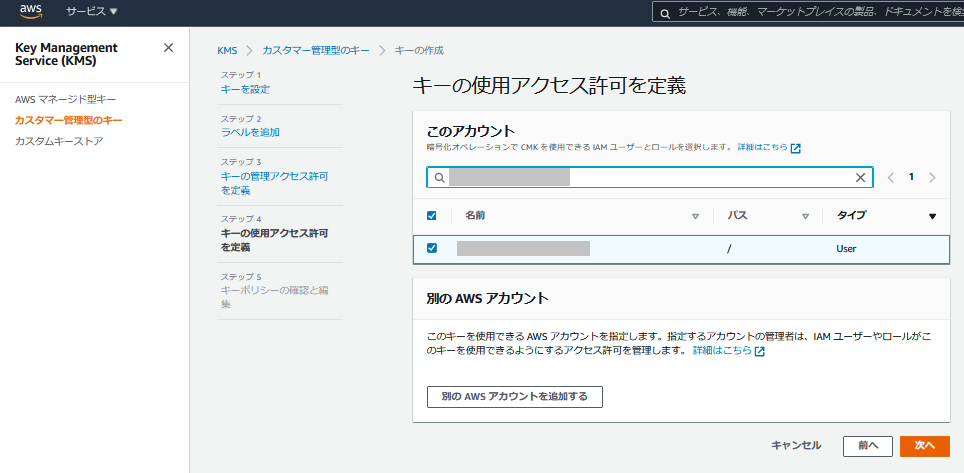This screenshot has width=964, height=473.
Task: Open AWS マネージド型キー in sidebar
Action: point(65,100)
